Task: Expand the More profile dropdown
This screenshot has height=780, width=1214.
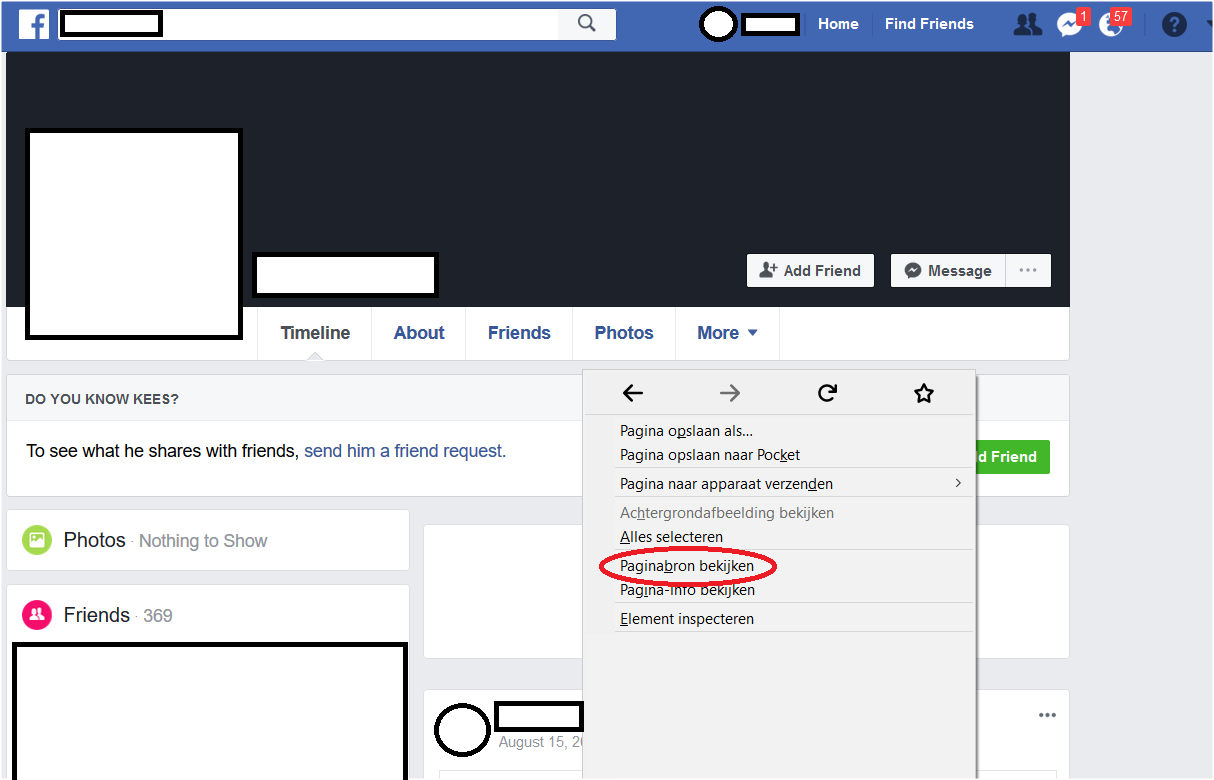Action: (727, 333)
